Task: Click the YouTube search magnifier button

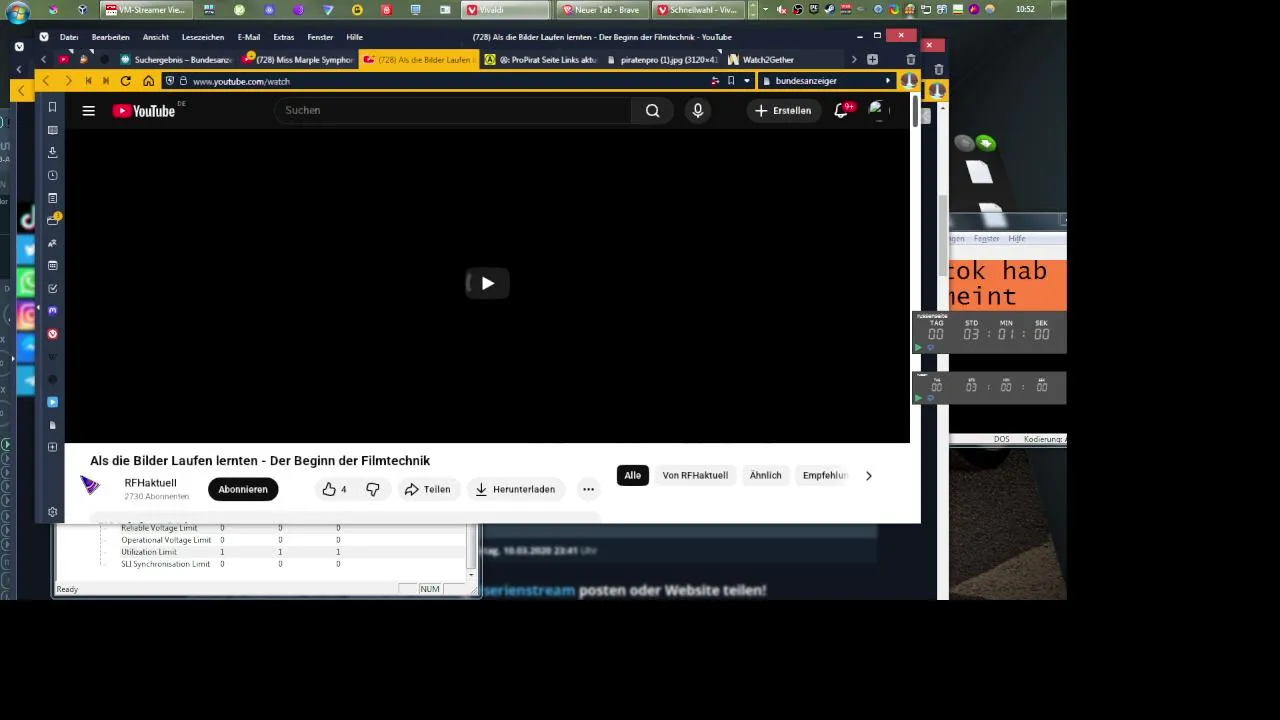Action: click(652, 111)
